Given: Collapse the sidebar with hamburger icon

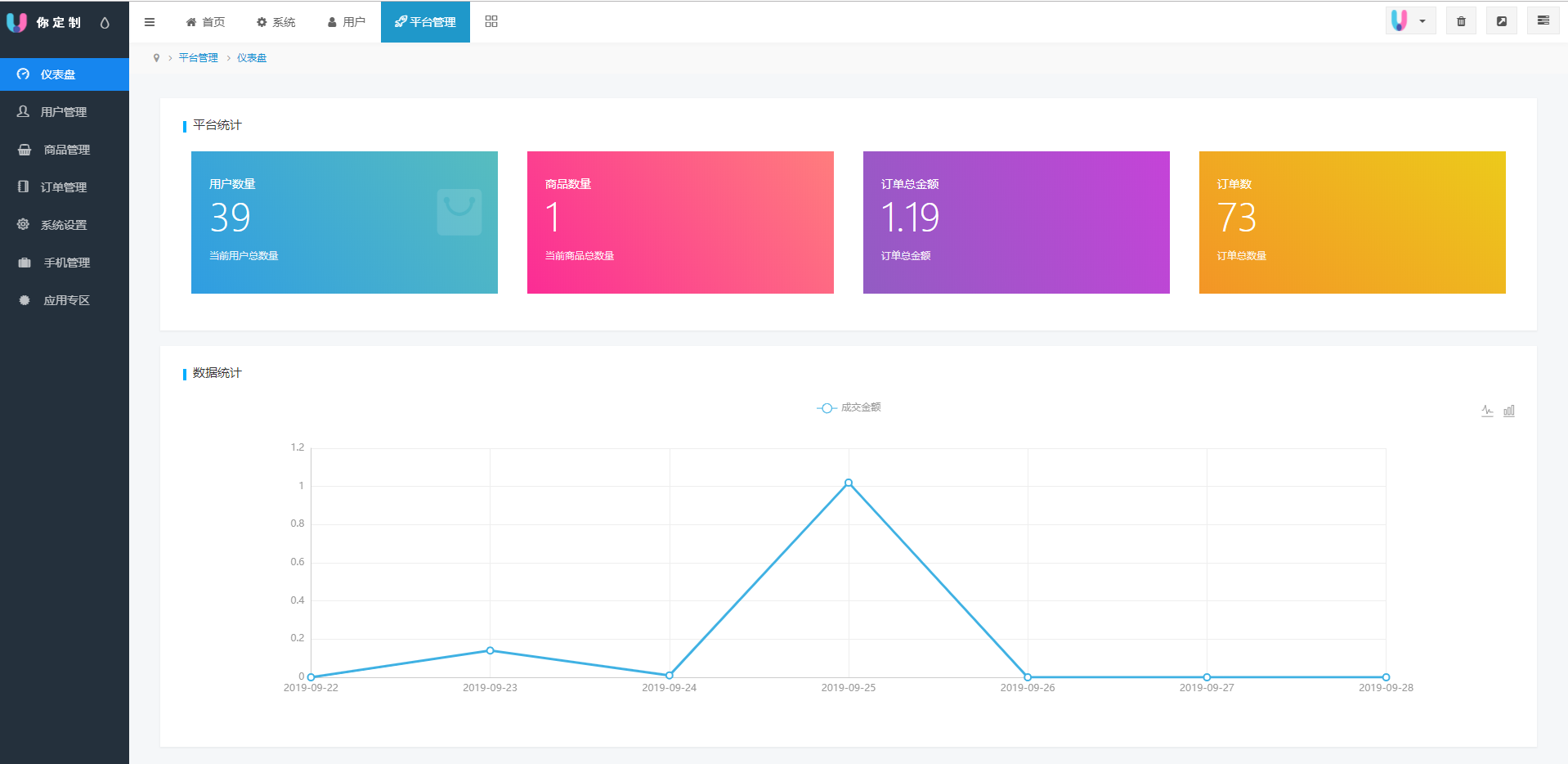Looking at the screenshot, I should [x=150, y=22].
